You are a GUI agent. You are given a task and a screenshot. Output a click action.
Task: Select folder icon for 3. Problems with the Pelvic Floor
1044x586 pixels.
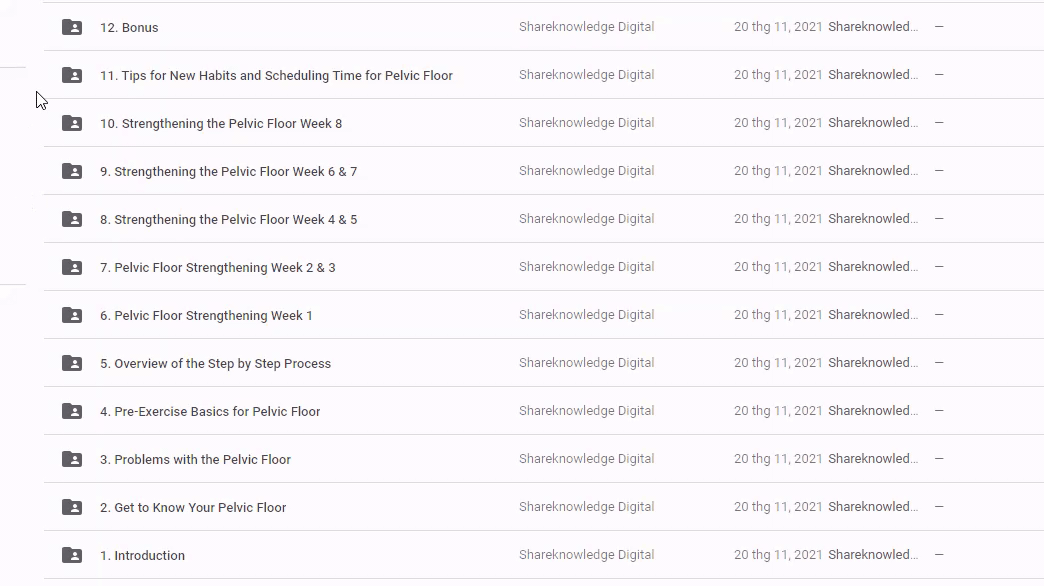pos(72,459)
